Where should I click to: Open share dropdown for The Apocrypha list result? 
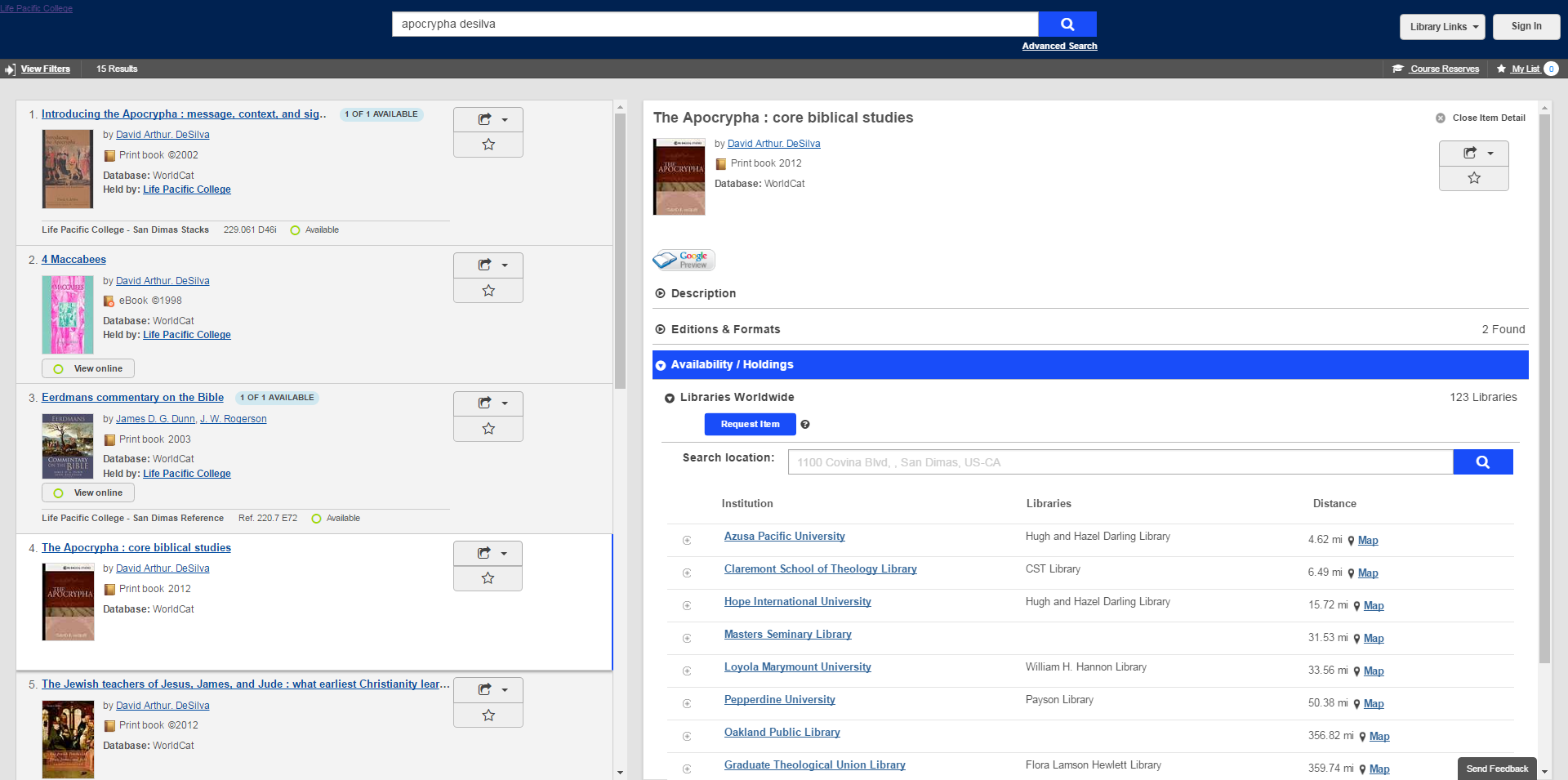click(488, 554)
